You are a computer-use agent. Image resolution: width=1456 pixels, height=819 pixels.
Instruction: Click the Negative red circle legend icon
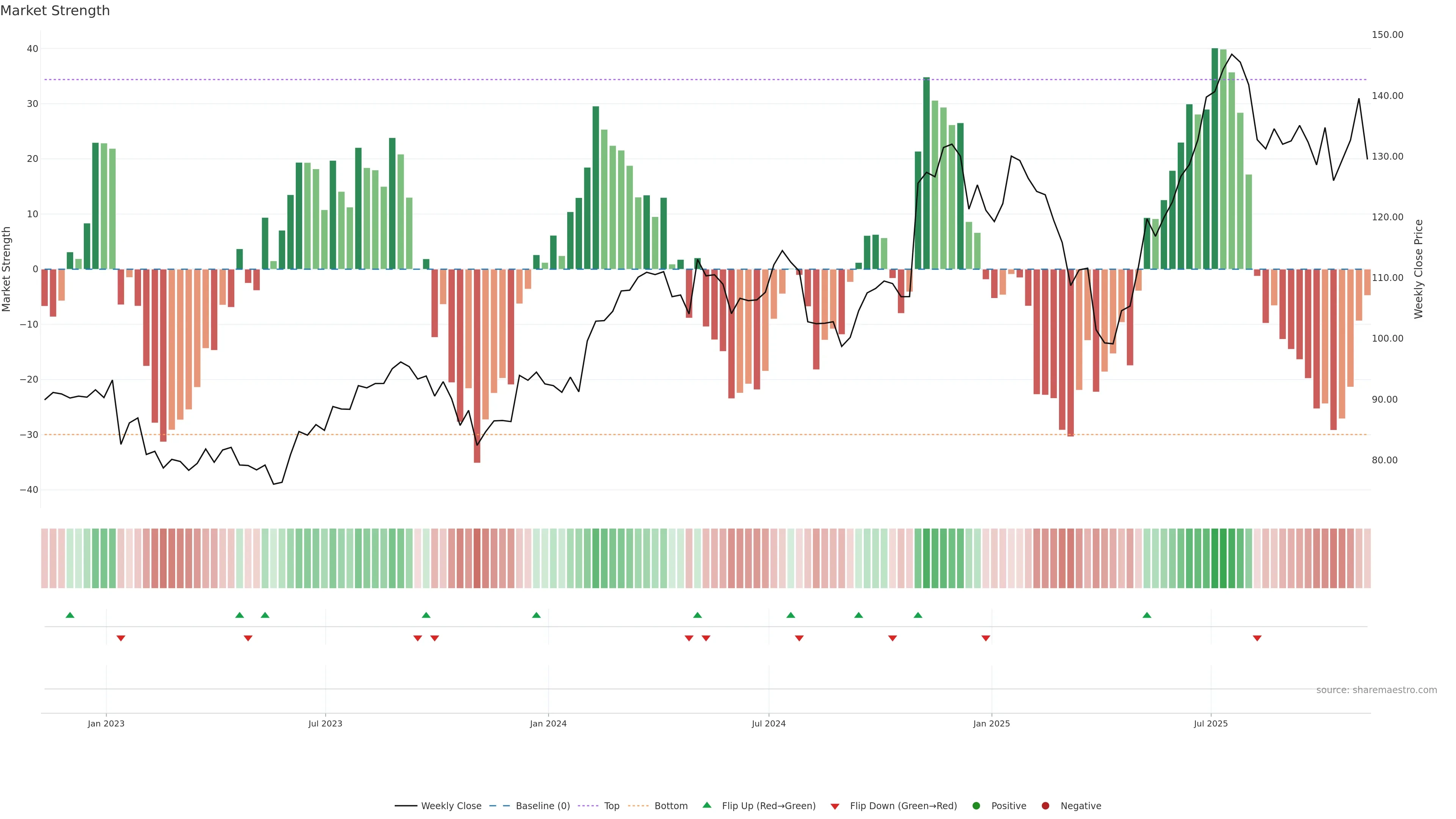[x=1045, y=806]
